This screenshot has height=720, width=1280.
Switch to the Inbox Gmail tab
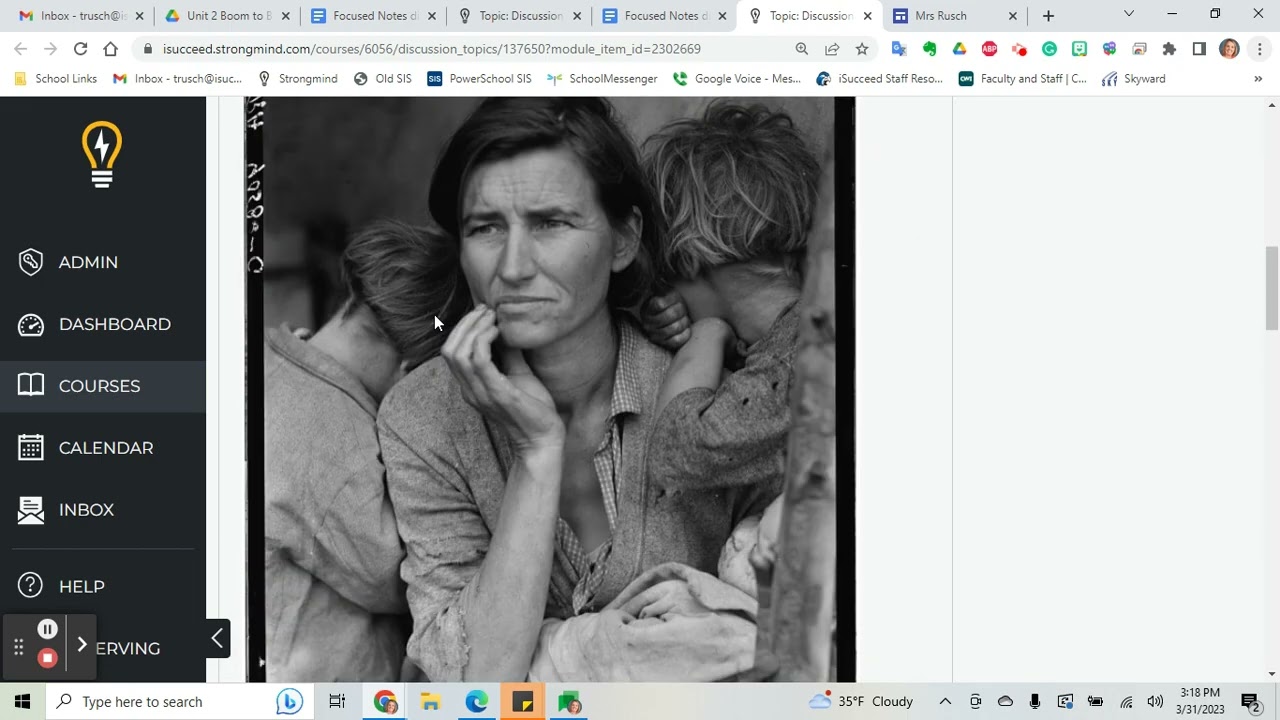79,16
